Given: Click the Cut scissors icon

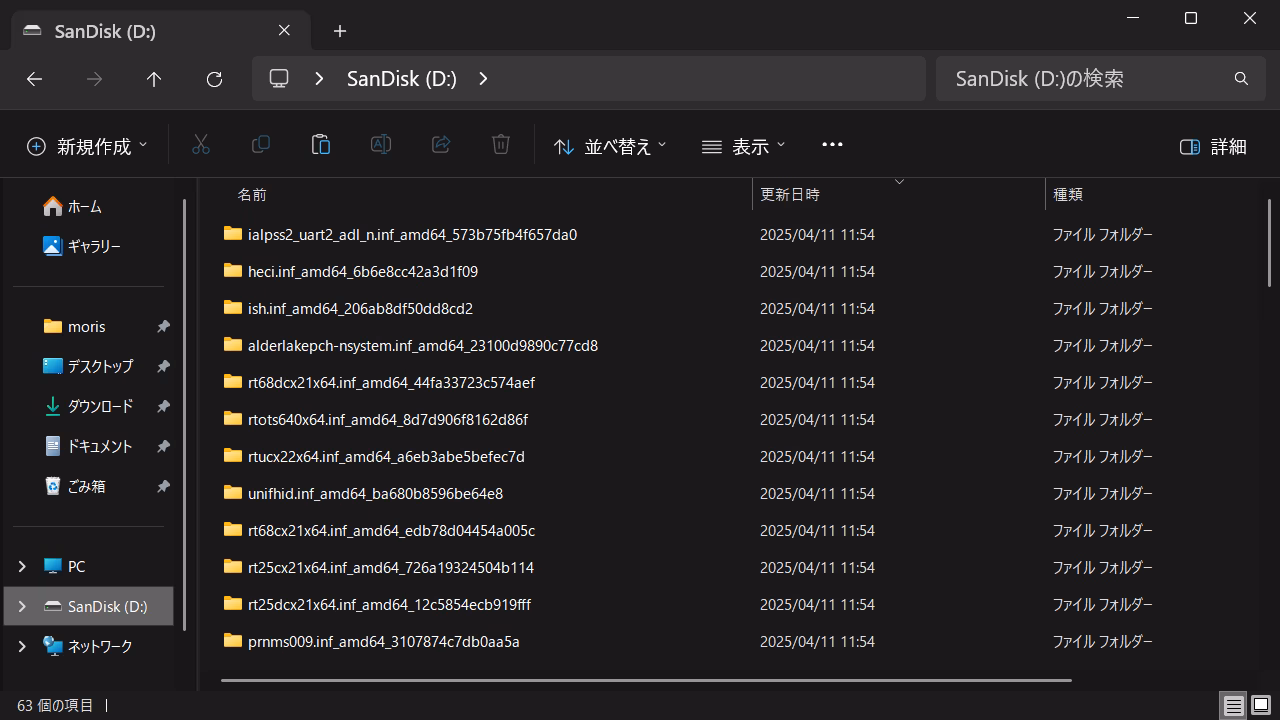Looking at the screenshot, I should click(201, 146).
